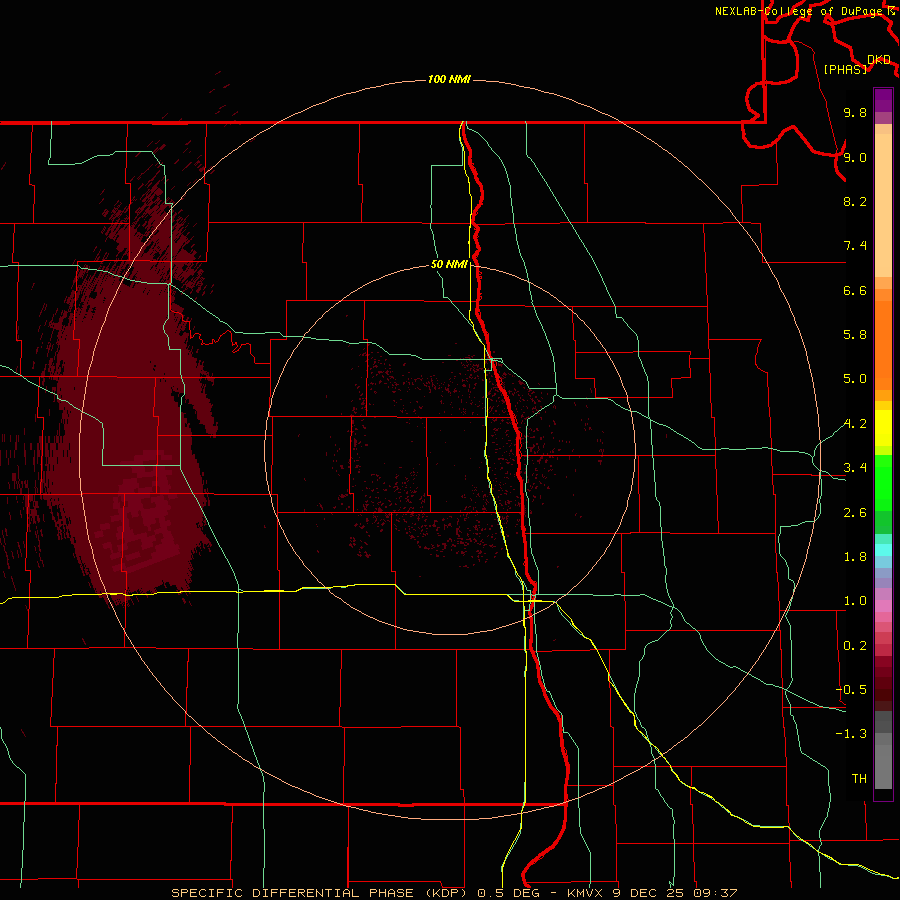Pick the bright green segment of the color bar
Screen dimensions: 900x900
tap(883, 482)
